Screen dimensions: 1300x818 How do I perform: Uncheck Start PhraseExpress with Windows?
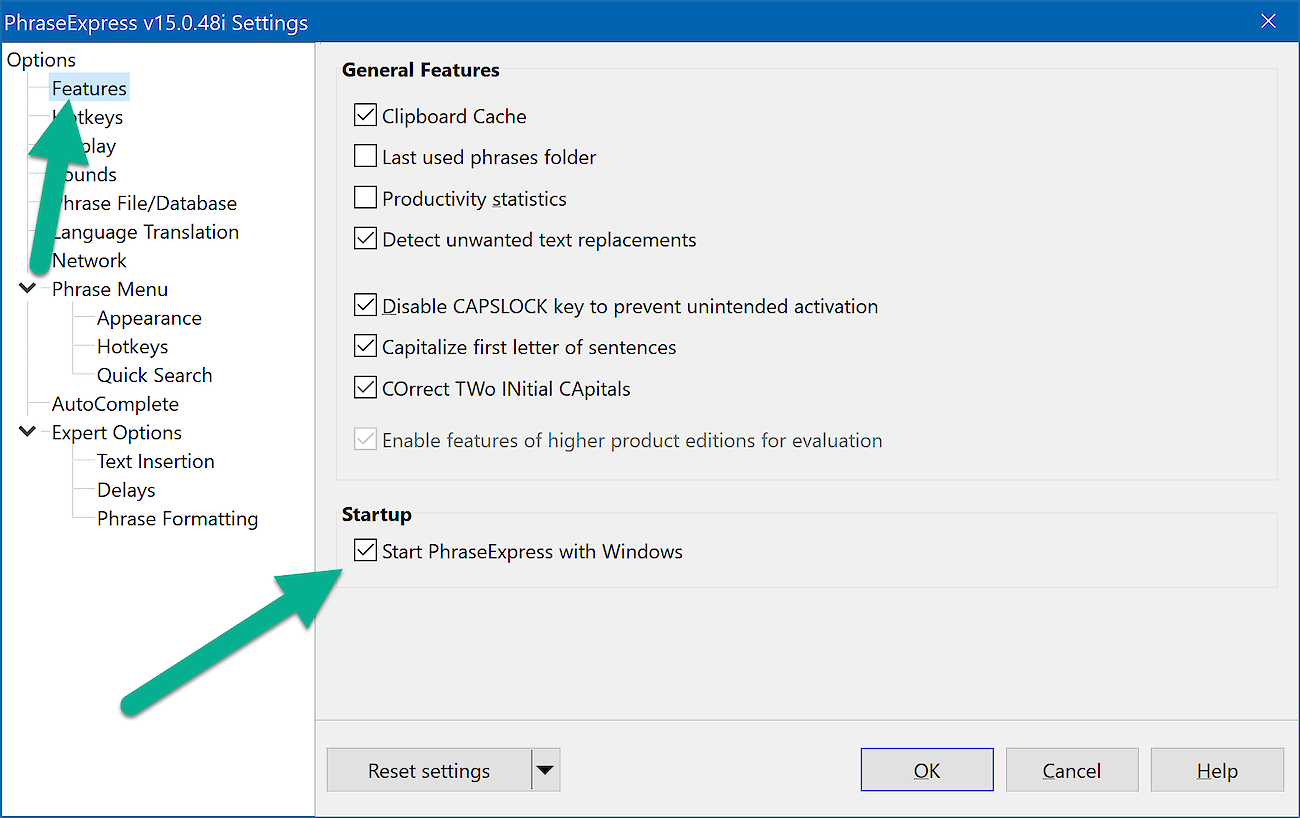pos(365,551)
